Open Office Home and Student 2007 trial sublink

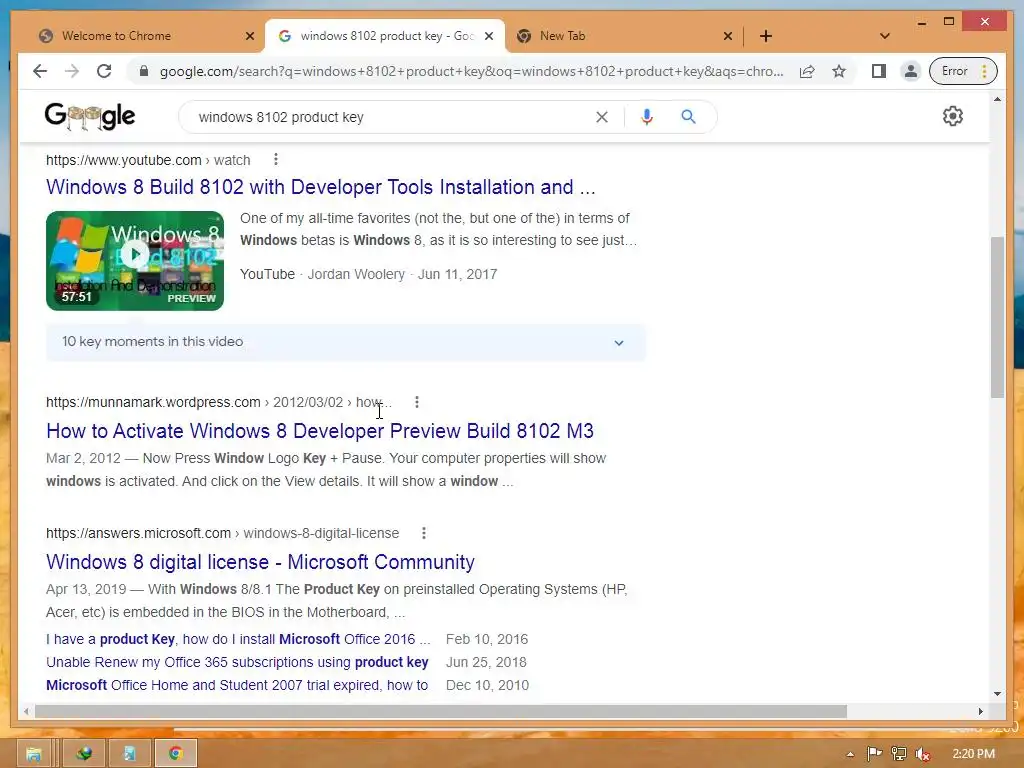pos(237,685)
